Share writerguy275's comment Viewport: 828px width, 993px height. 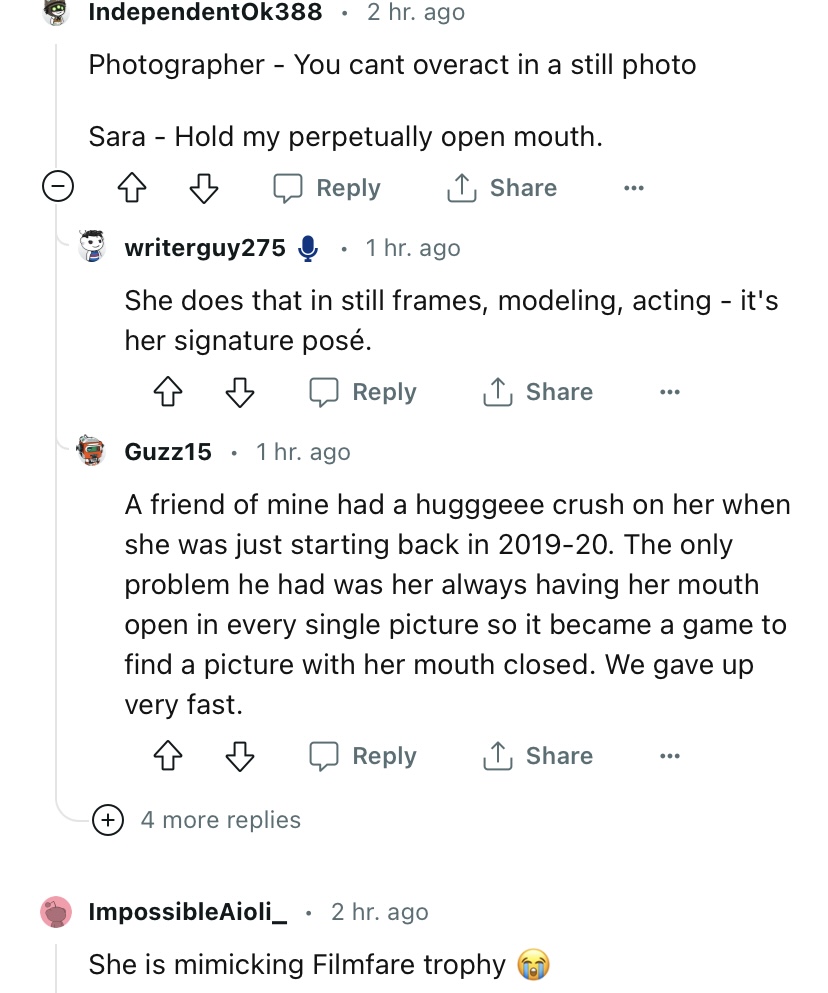[538, 392]
